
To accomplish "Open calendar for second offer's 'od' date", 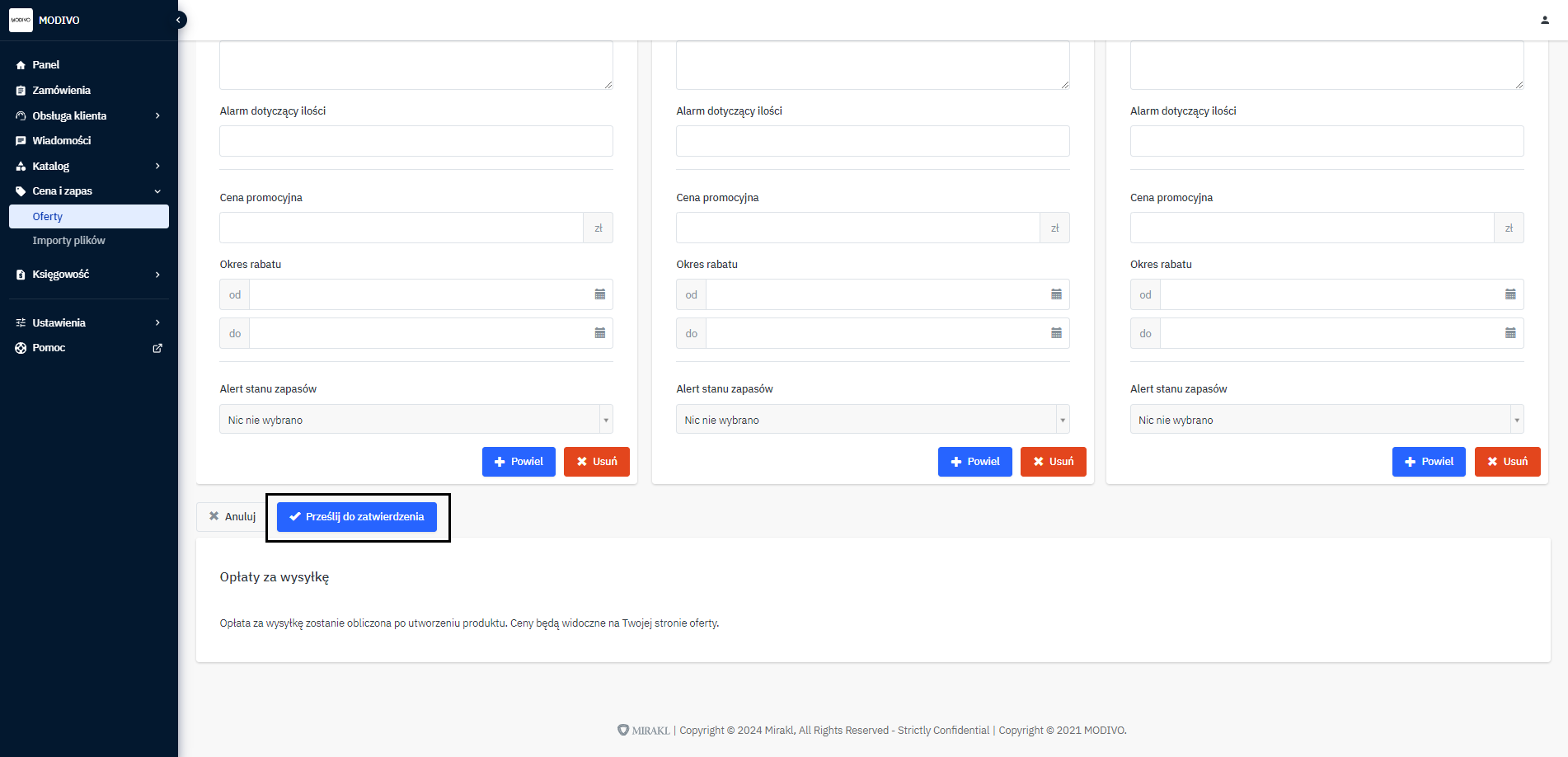I will (x=1056, y=294).
